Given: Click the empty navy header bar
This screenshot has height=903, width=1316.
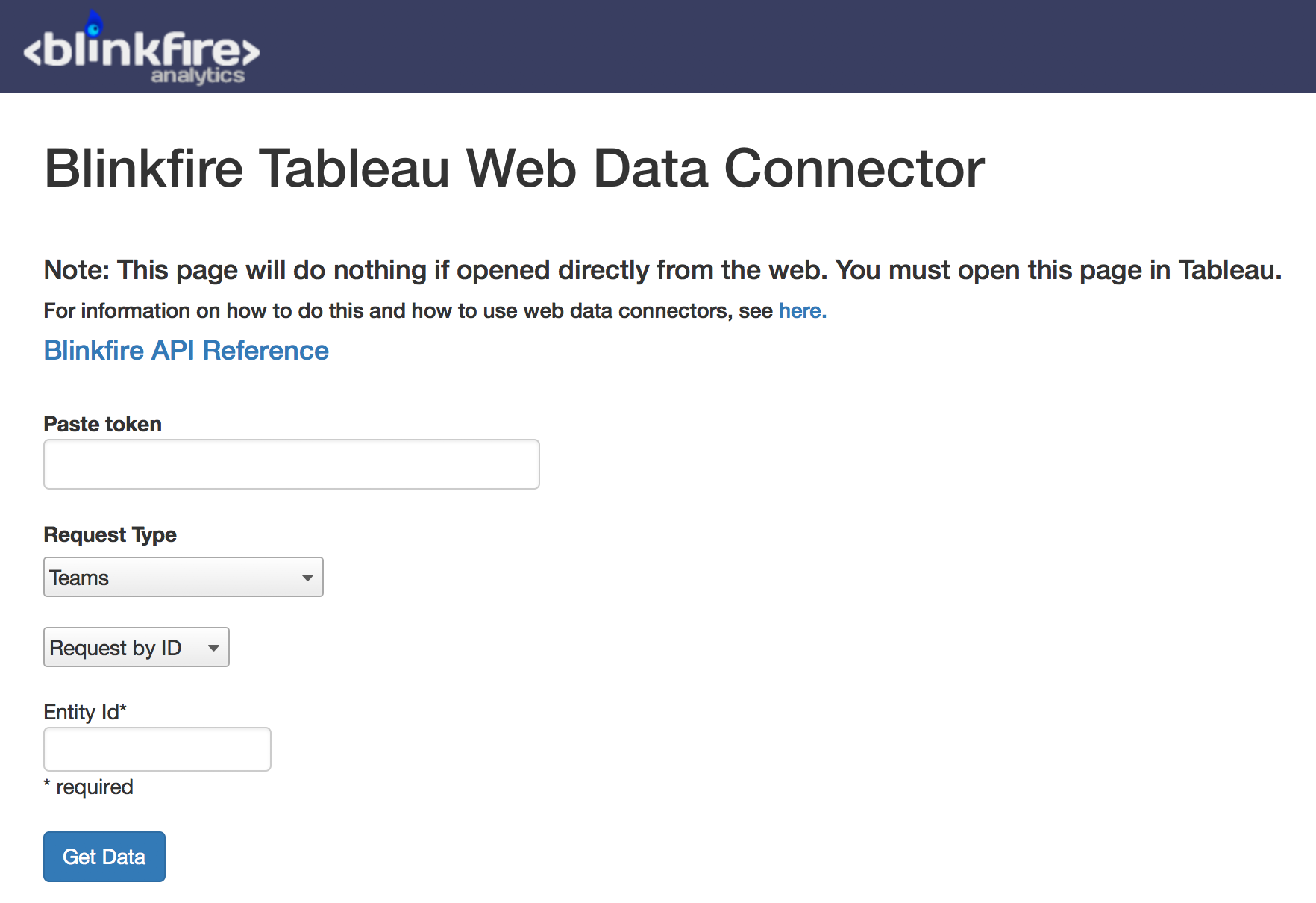Looking at the screenshot, I should pos(783,46).
